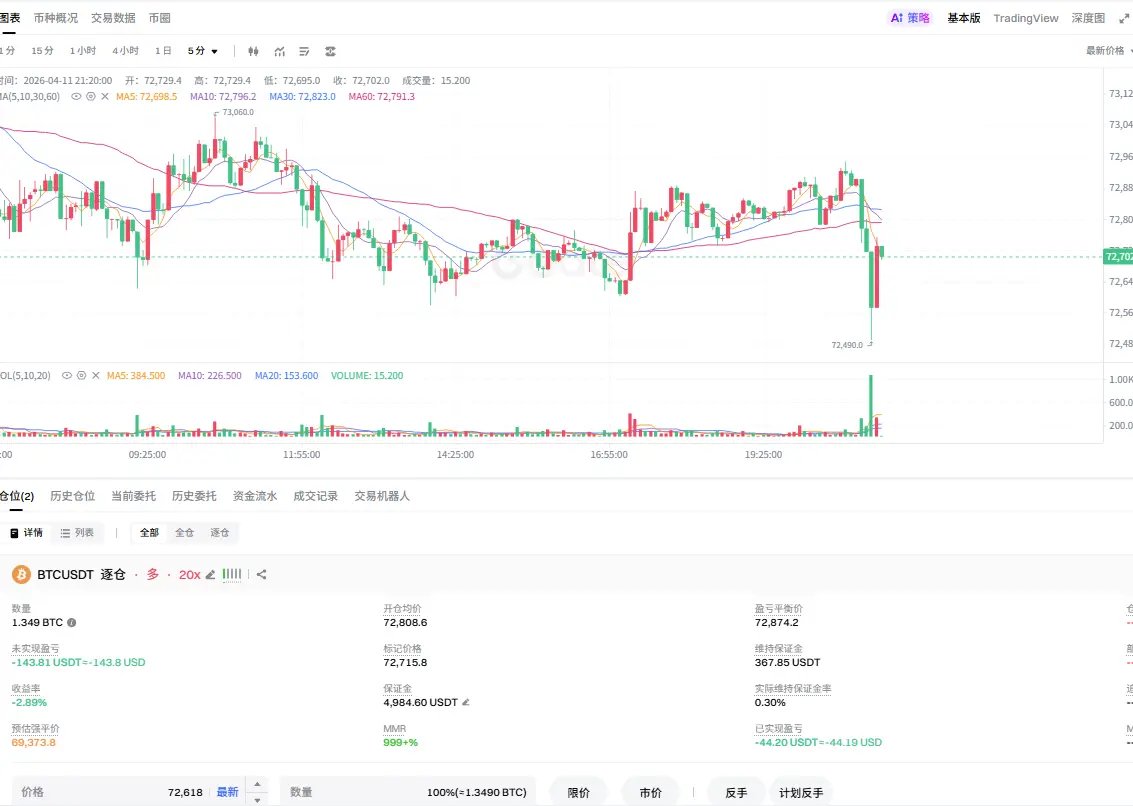Filter positions by 逐仓
1133x806 pixels.
click(220, 533)
